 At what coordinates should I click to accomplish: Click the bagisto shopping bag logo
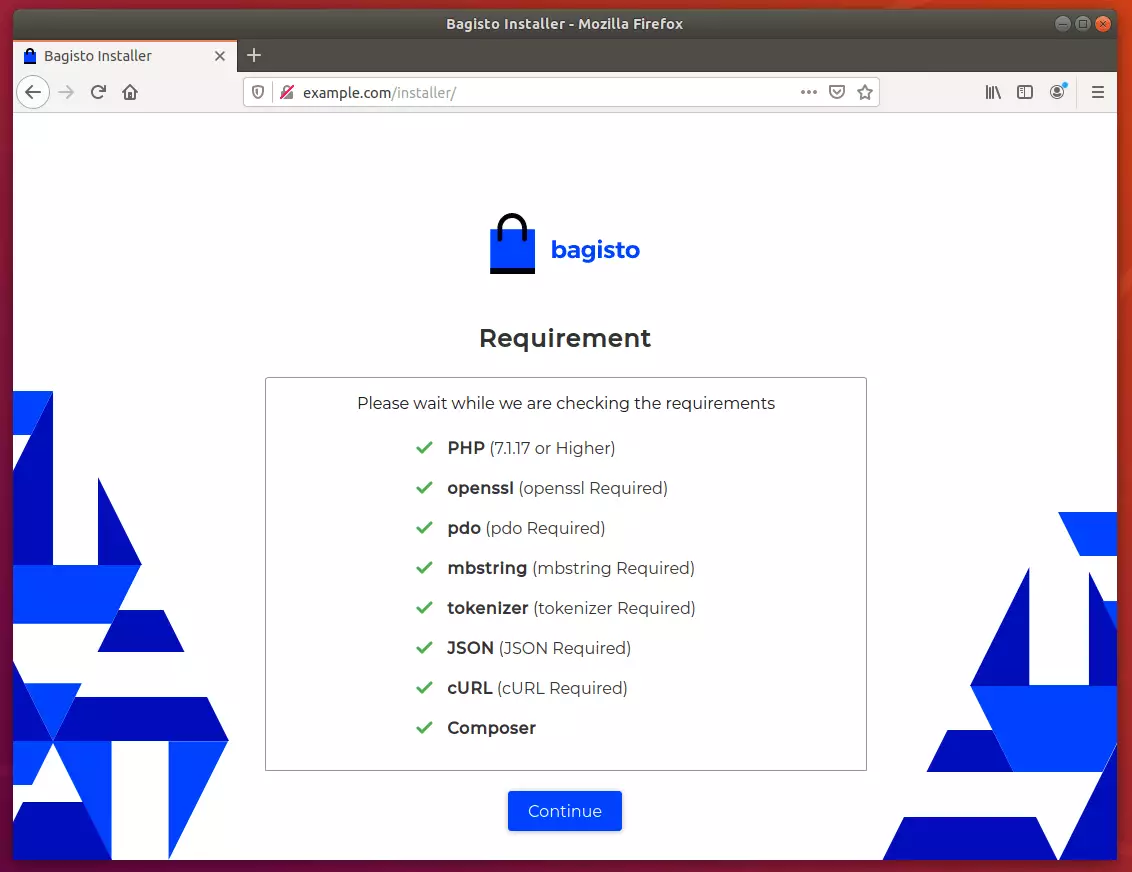click(x=513, y=244)
